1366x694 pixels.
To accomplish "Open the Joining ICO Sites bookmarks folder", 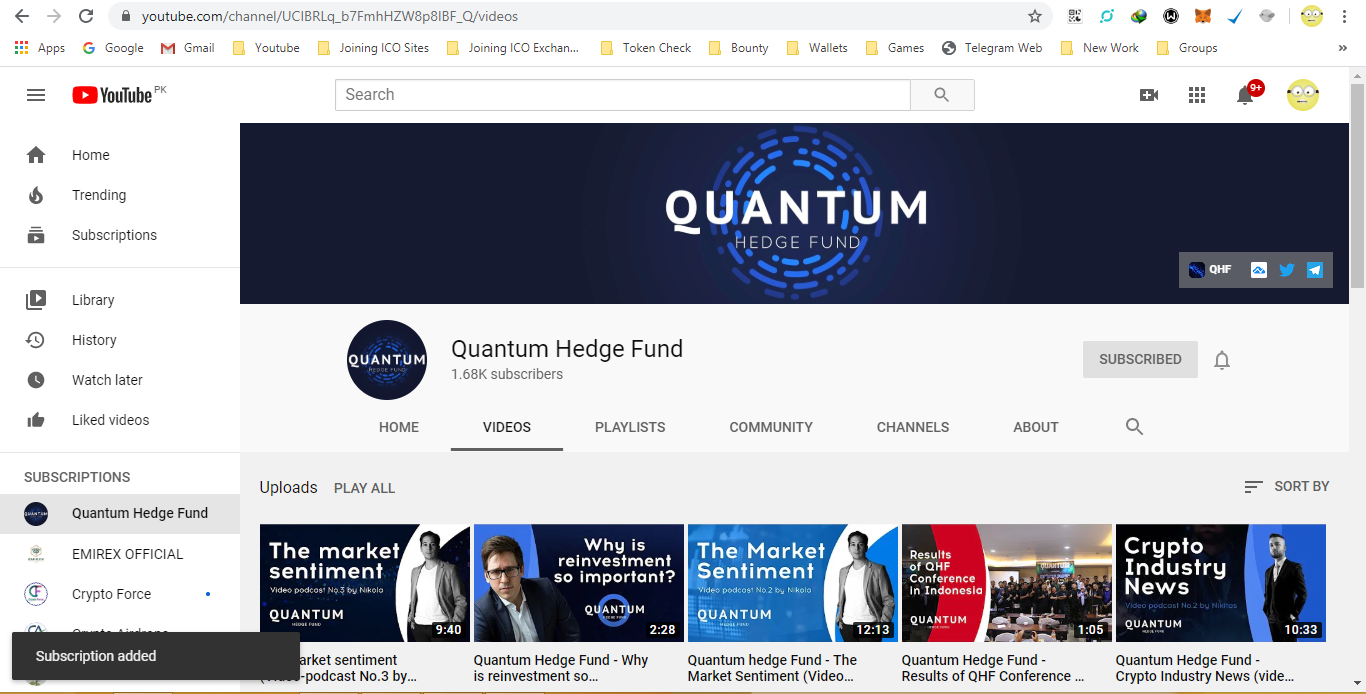I will [373, 48].
